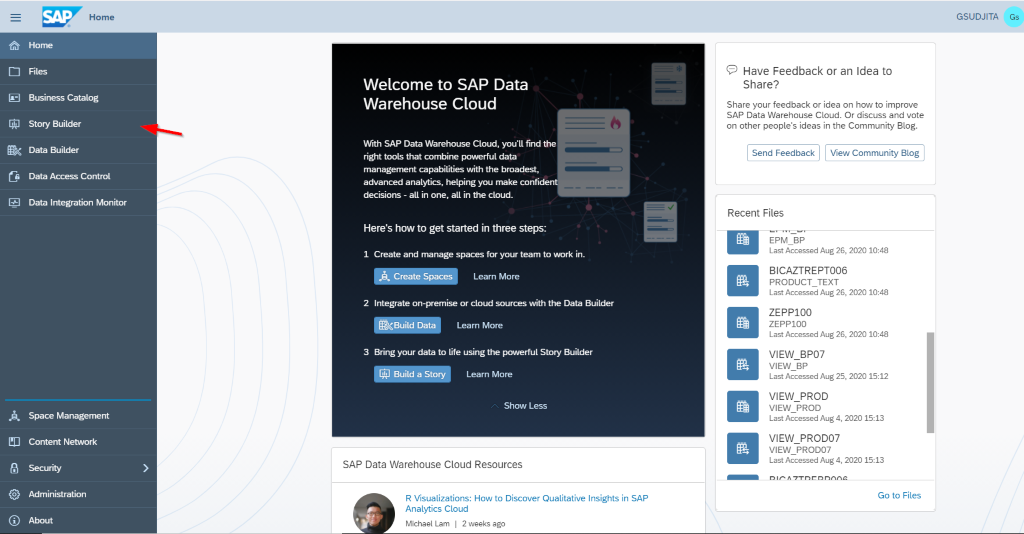Screen dimensions: 1024x534
Task: Open the GS user avatar
Action: click(1014, 17)
